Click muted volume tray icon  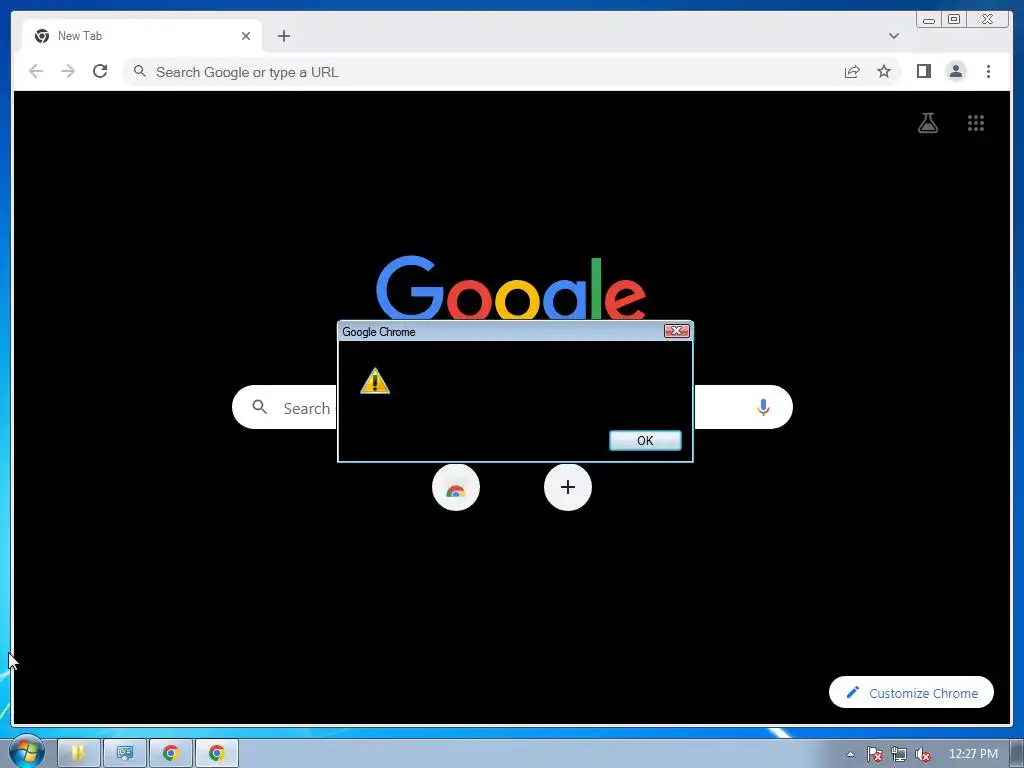(923, 754)
